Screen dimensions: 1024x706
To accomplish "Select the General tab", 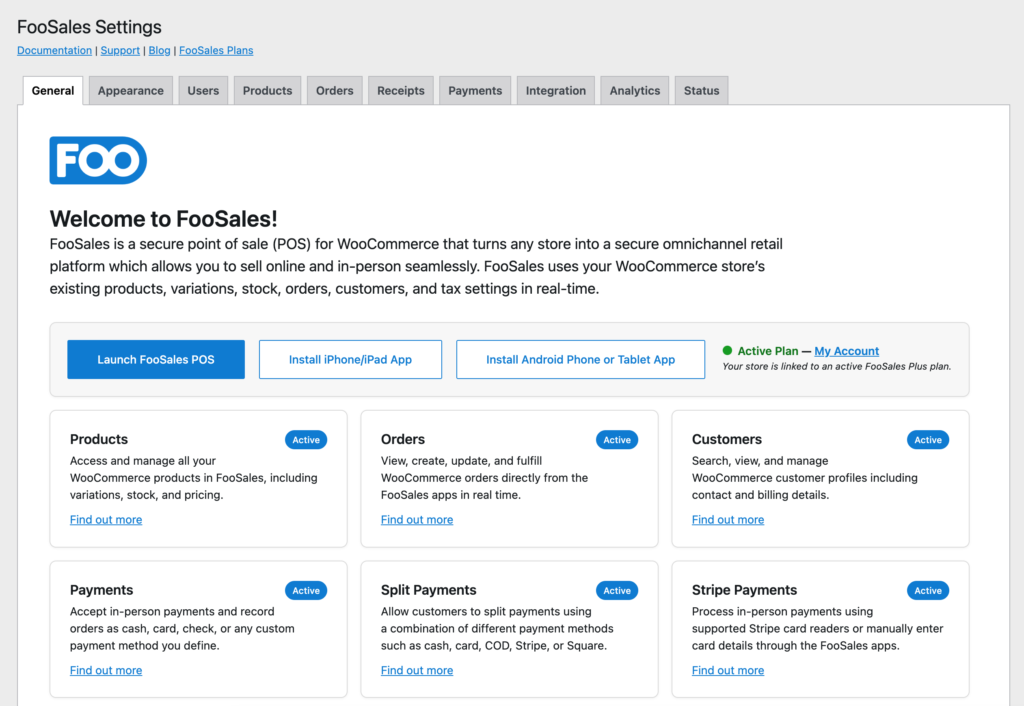I will pyautogui.click(x=53, y=90).
